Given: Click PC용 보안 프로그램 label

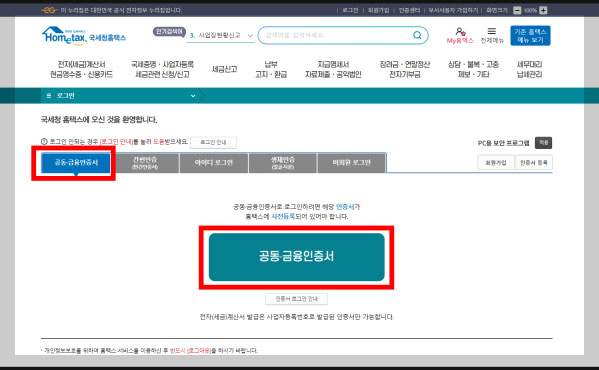Looking at the screenshot, I should coord(503,143).
